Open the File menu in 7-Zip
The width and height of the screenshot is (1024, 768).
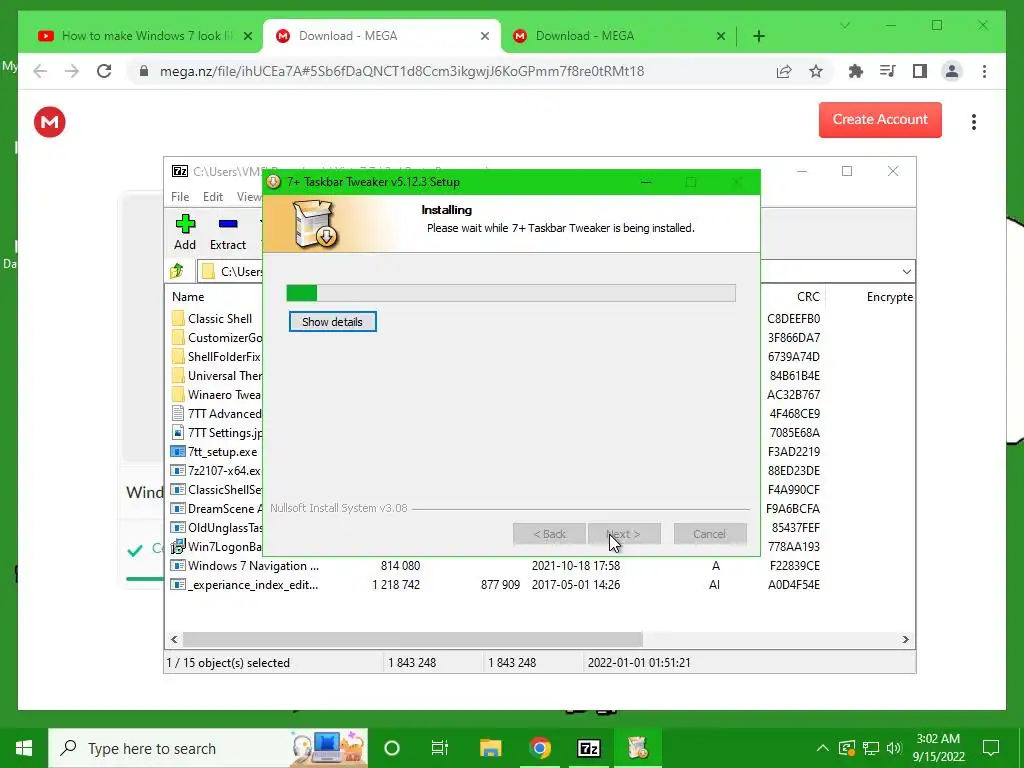[180, 197]
